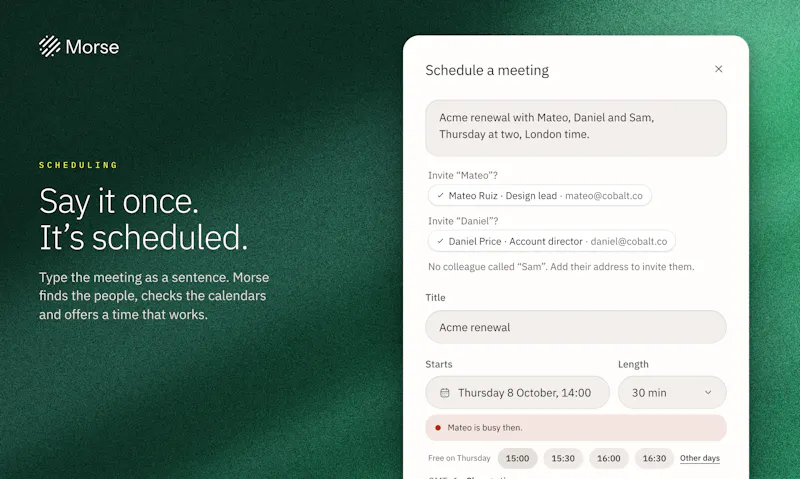Open the Other days link
800x479 pixels.
699,458
